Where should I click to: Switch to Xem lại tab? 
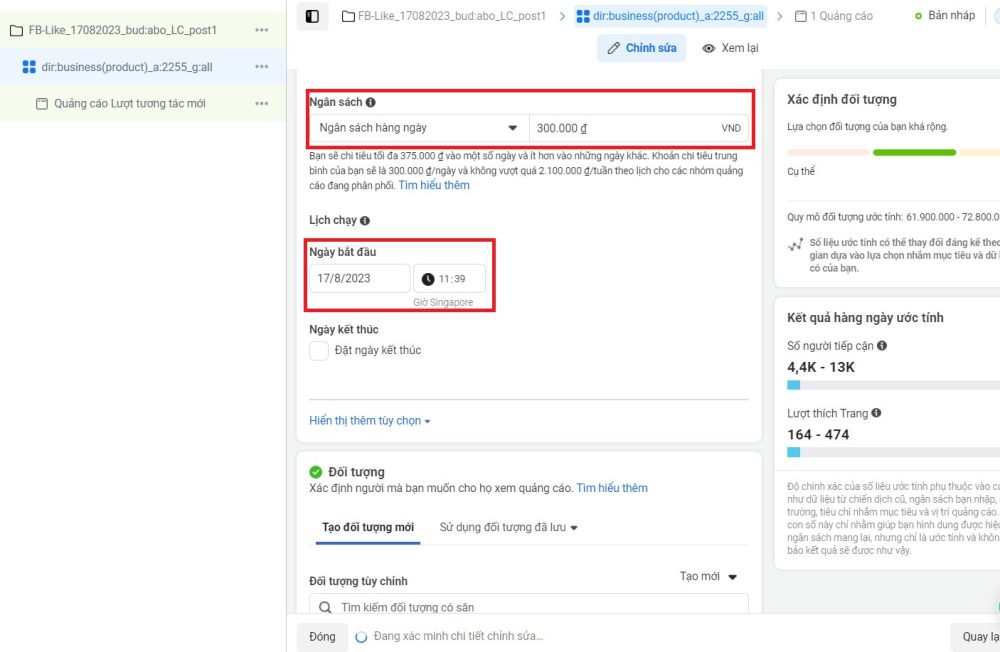730,48
